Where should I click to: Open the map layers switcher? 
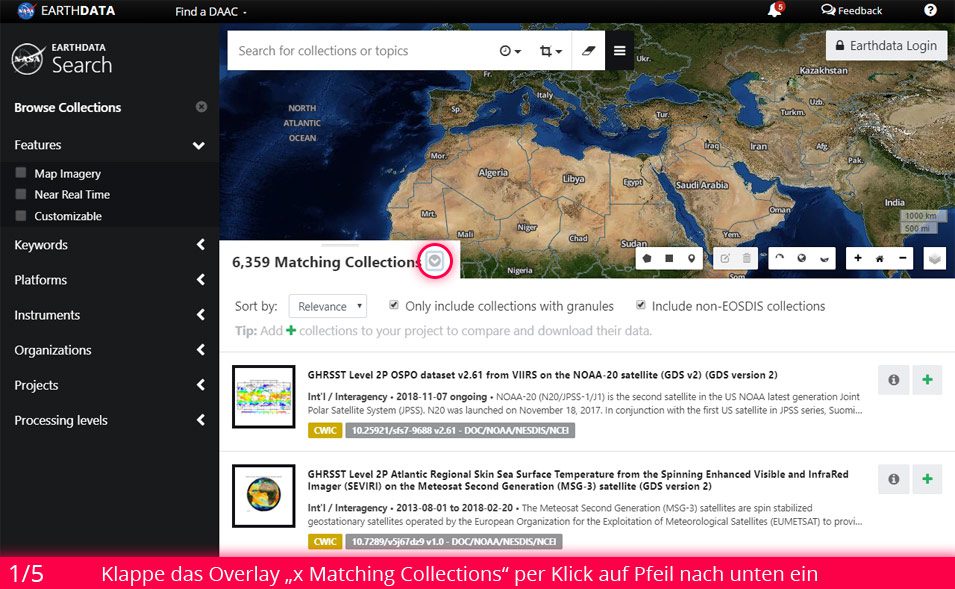(935, 258)
